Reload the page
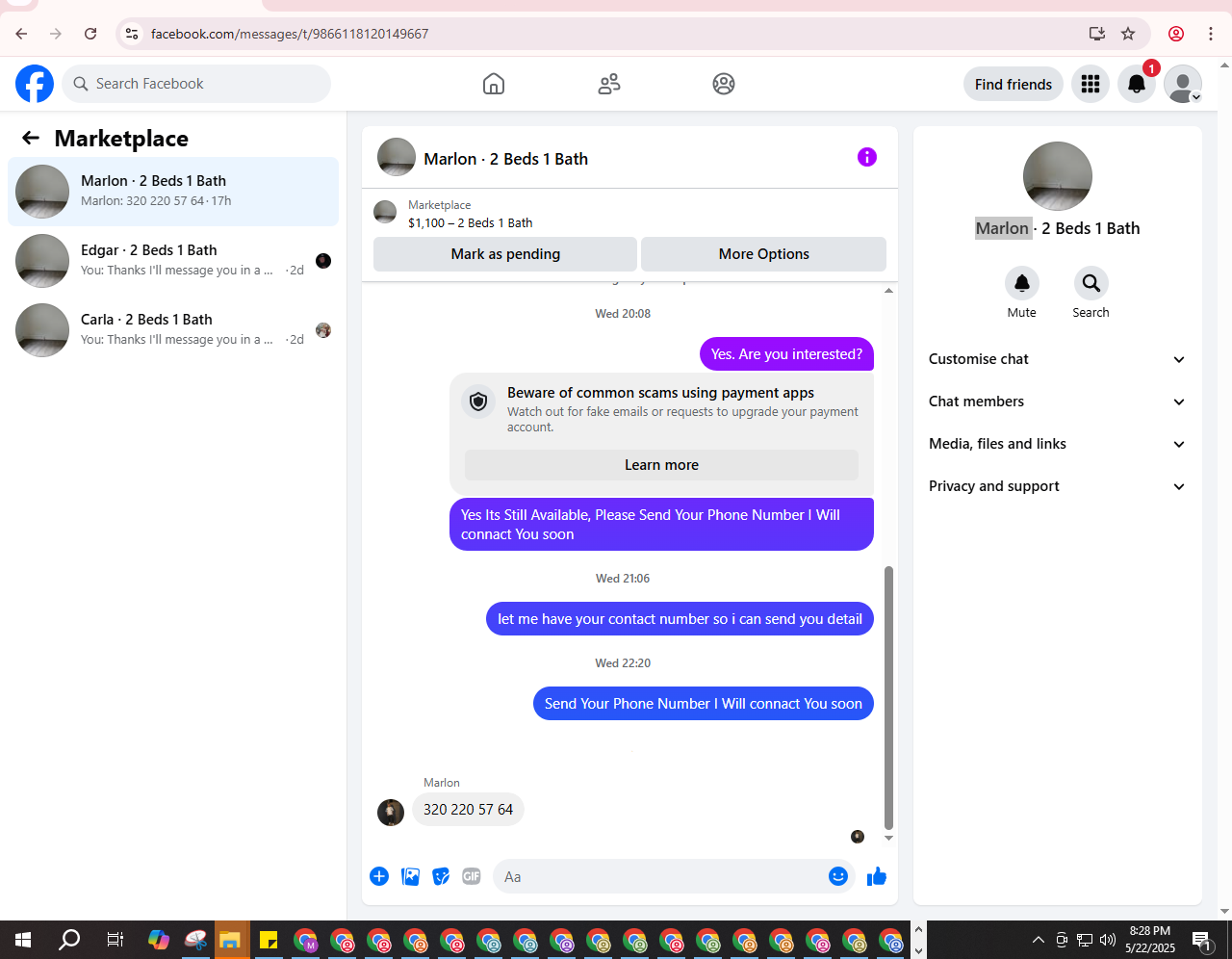This screenshot has height=959, width=1232. pos(90,34)
